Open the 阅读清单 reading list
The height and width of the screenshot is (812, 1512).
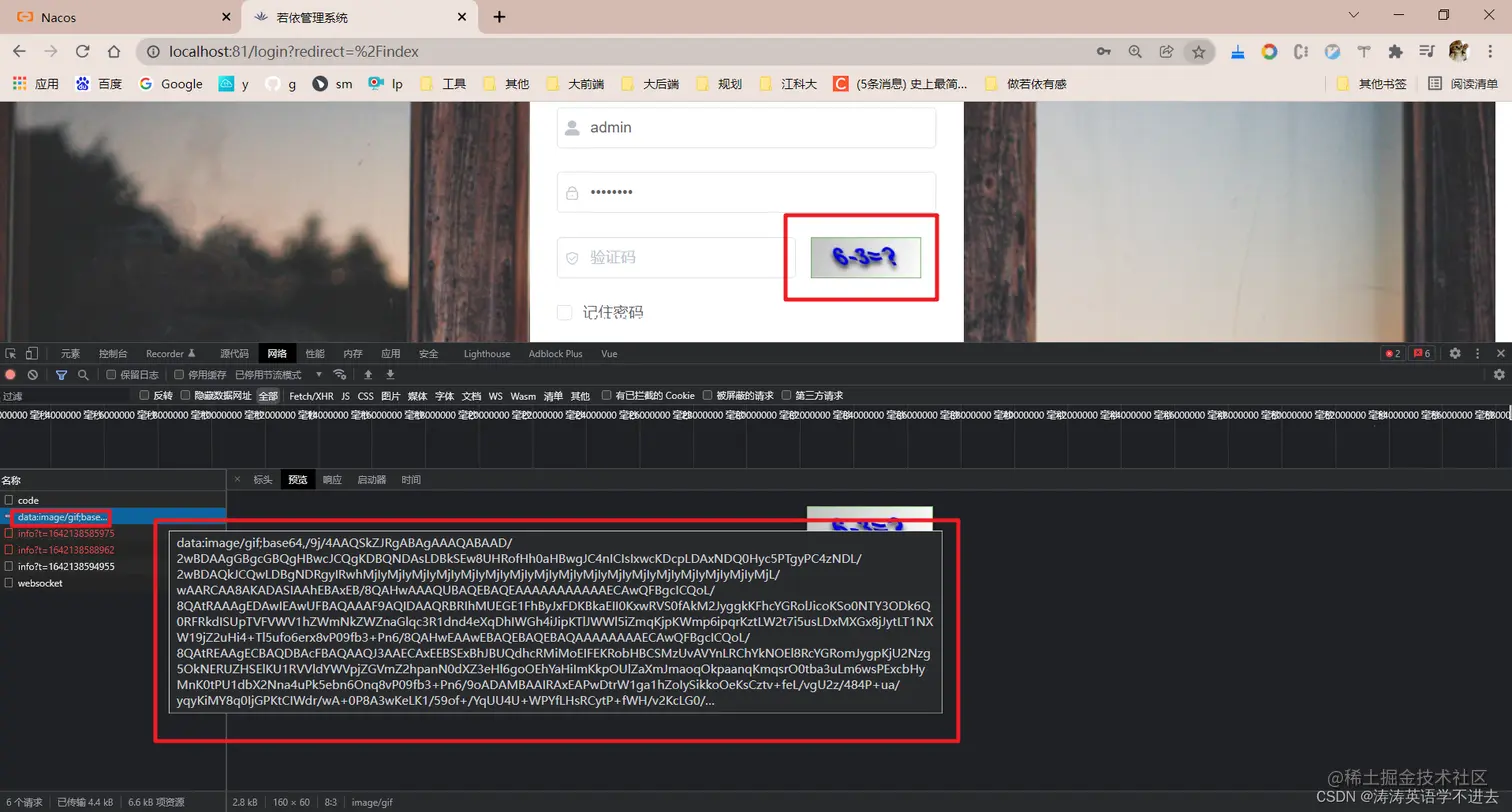[x=1463, y=84]
